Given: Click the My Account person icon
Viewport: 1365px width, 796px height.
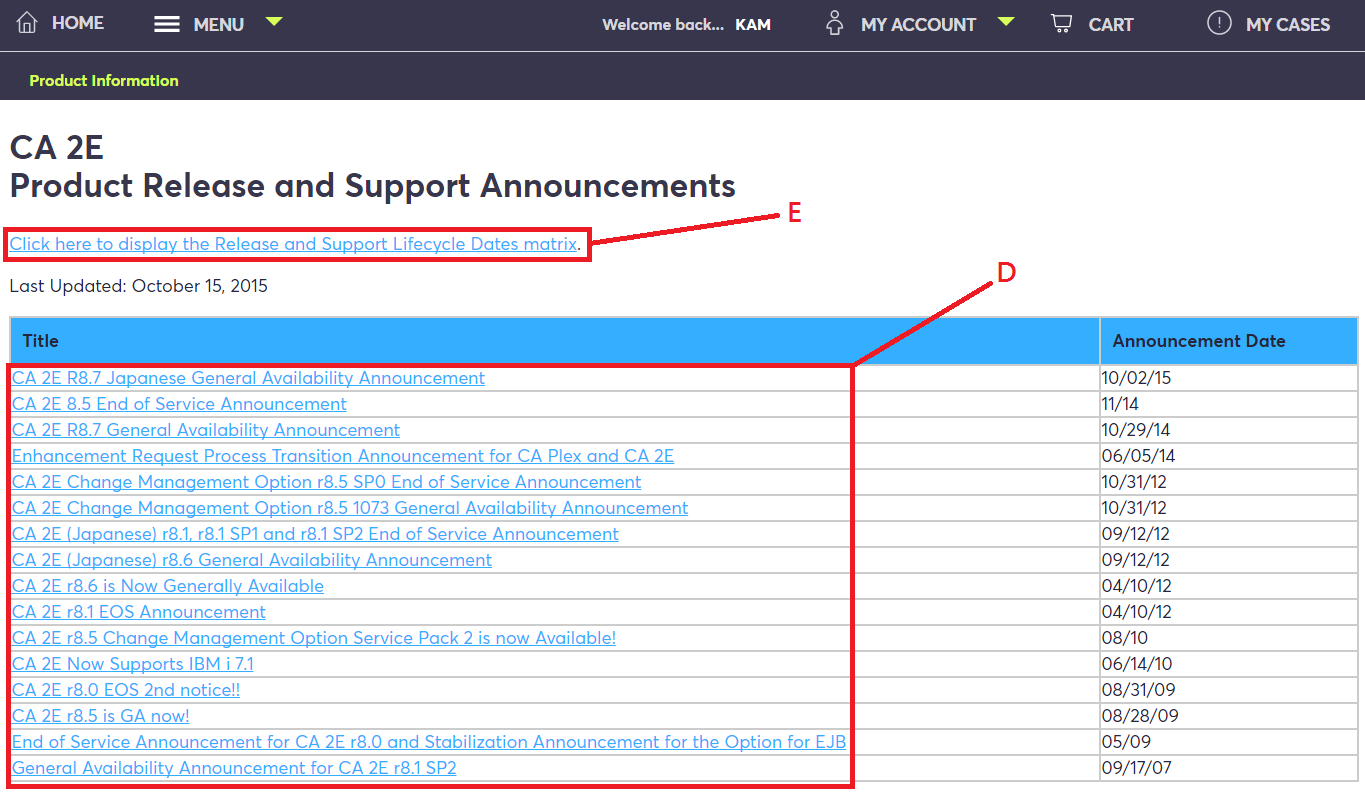Looking at the screenshot, I should [835, 23].
